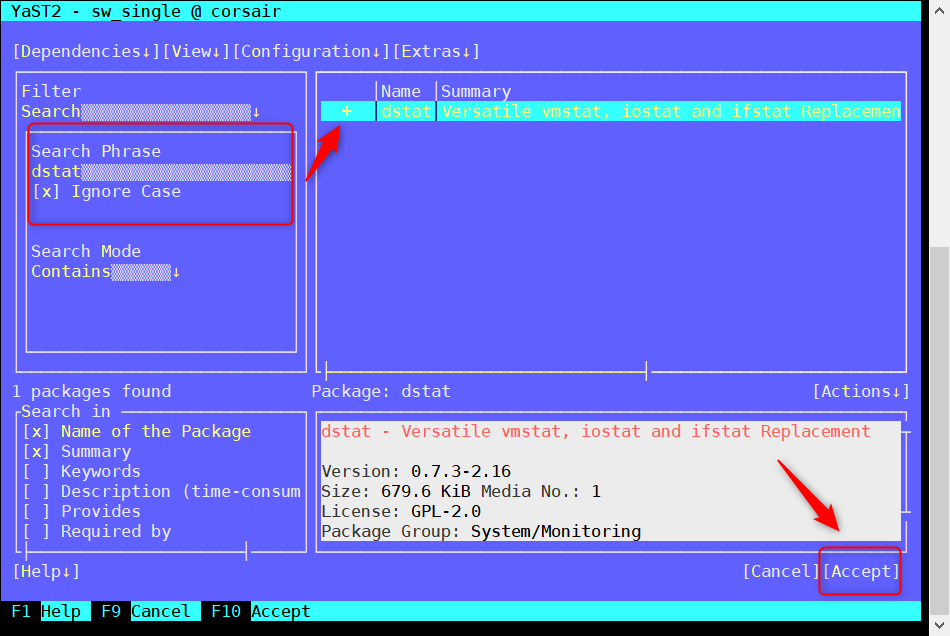Open the Actions dropdown menu
The height and width of the screenshot is (636, 950).
861,391
